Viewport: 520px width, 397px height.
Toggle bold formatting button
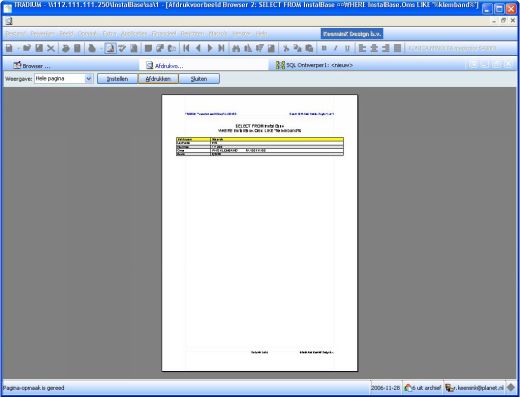click(x=324, y=48)
